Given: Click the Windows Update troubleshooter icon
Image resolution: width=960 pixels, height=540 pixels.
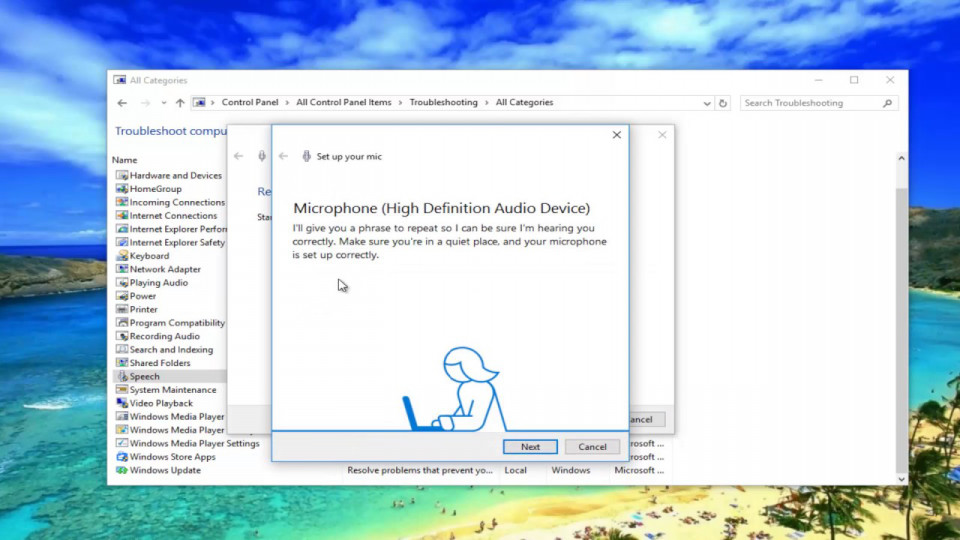Looking at the screenshot, I should (122, 470).
